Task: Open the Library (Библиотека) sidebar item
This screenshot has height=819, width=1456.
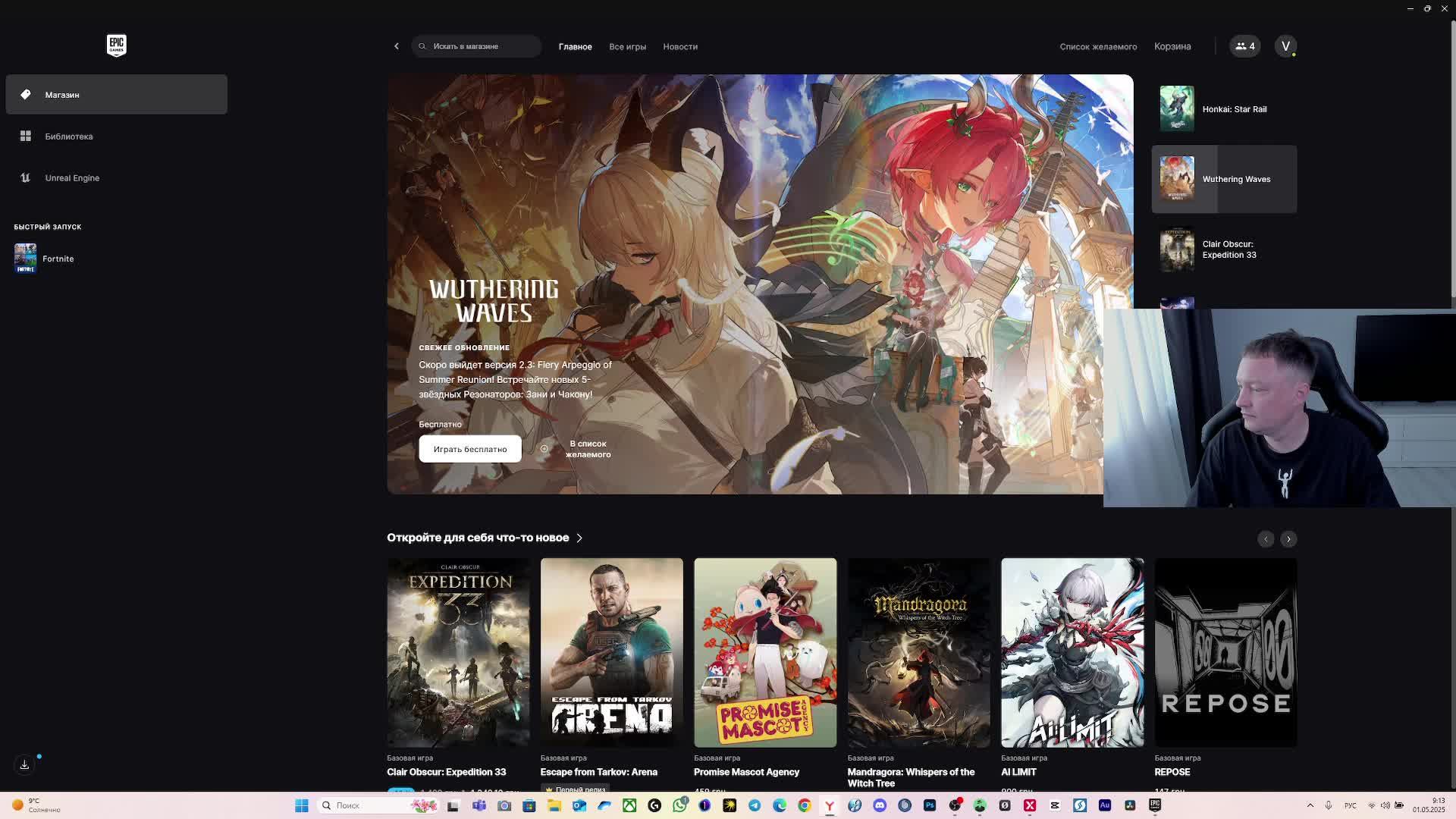Action: tap(68, 136)
